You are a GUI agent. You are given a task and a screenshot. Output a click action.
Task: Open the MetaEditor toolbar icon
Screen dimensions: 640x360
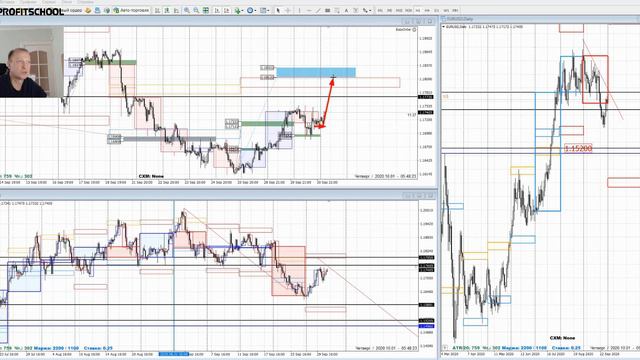click(x=88, y=10)
